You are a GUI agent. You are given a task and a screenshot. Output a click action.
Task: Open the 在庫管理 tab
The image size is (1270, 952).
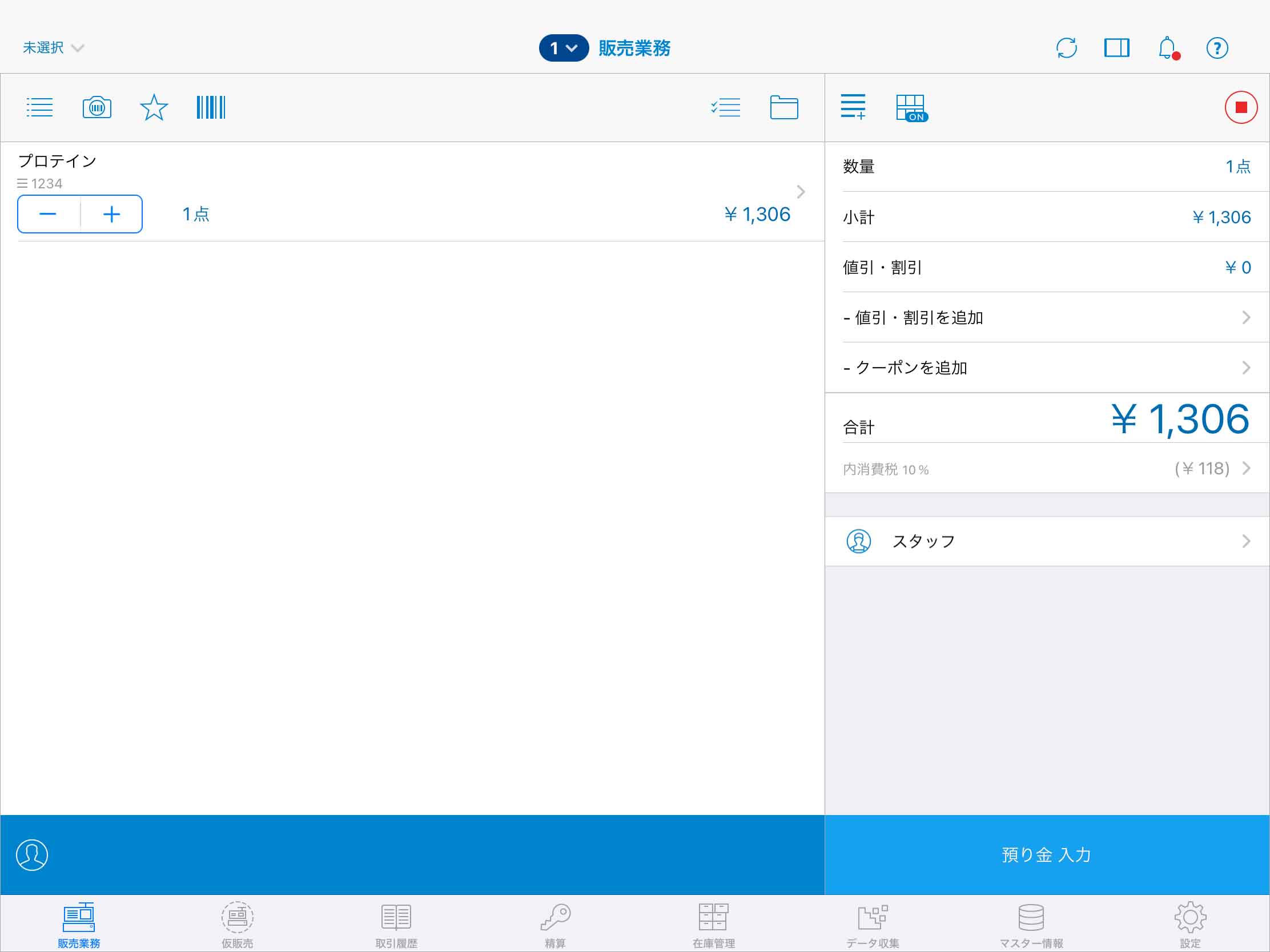click(714, 925)
